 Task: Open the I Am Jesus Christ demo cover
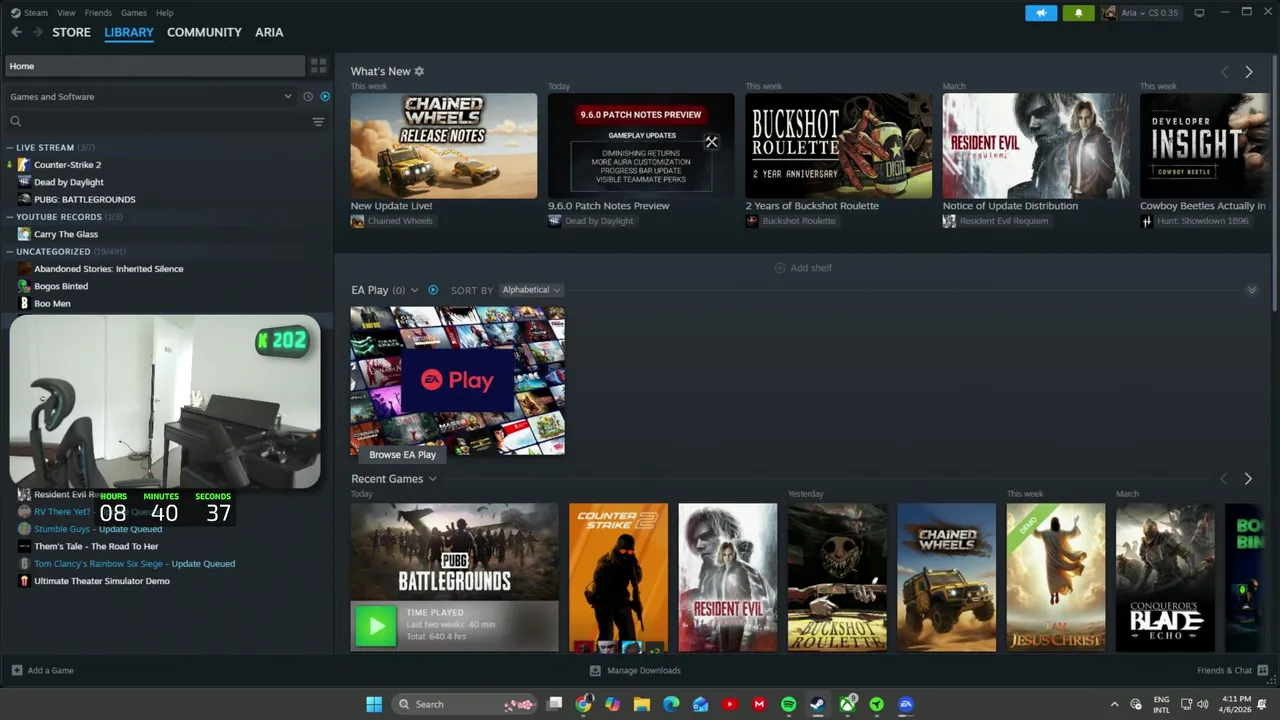(x=1056, y=577)
